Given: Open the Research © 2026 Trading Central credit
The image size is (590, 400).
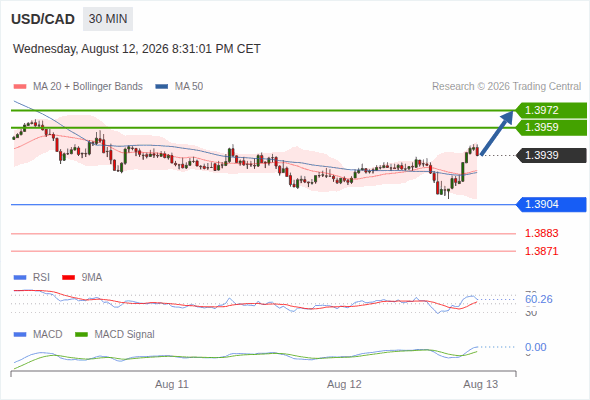Looking at the screenshot, I should 506,87.
